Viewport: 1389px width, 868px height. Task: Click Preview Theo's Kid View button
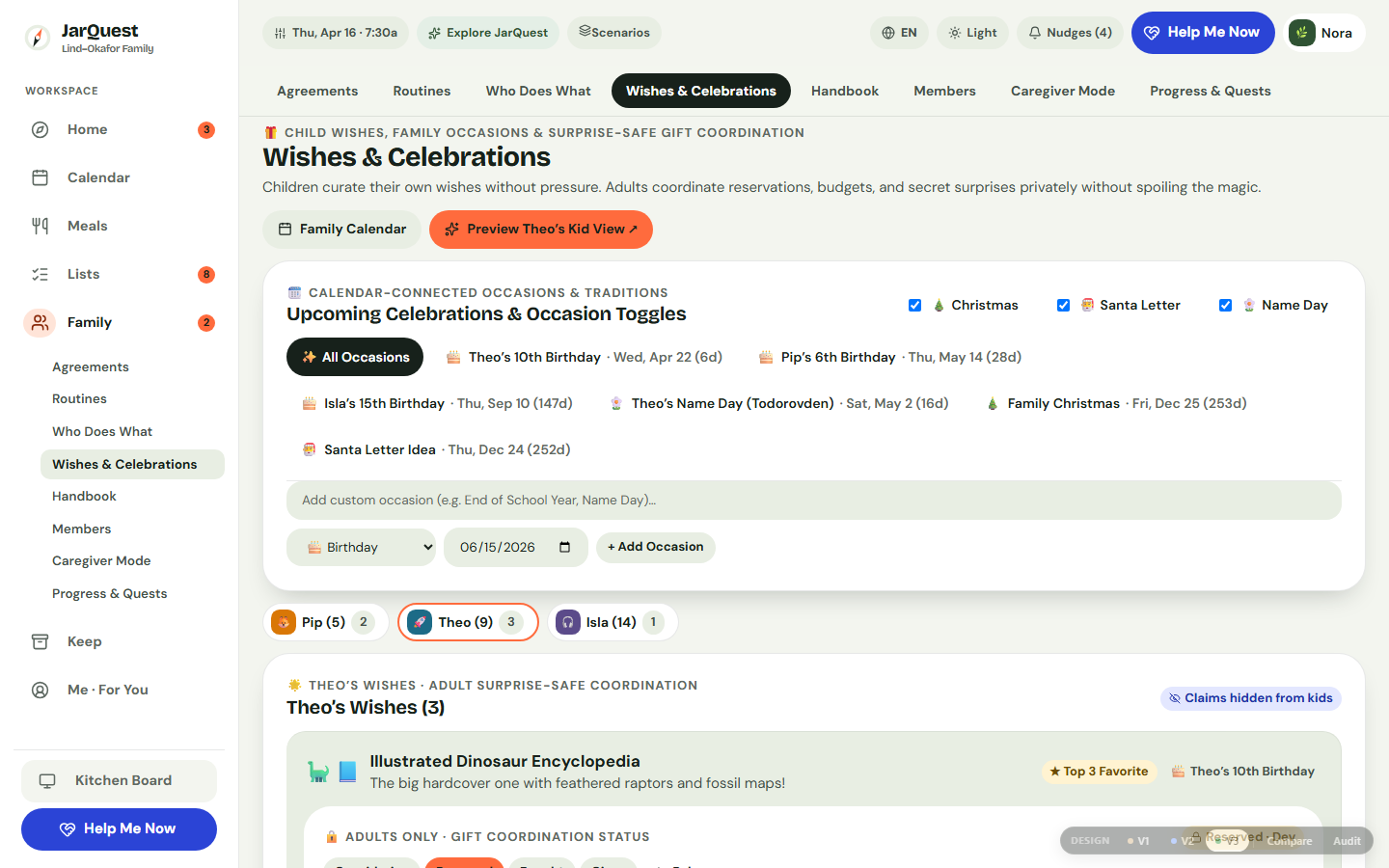coord(541,229)
